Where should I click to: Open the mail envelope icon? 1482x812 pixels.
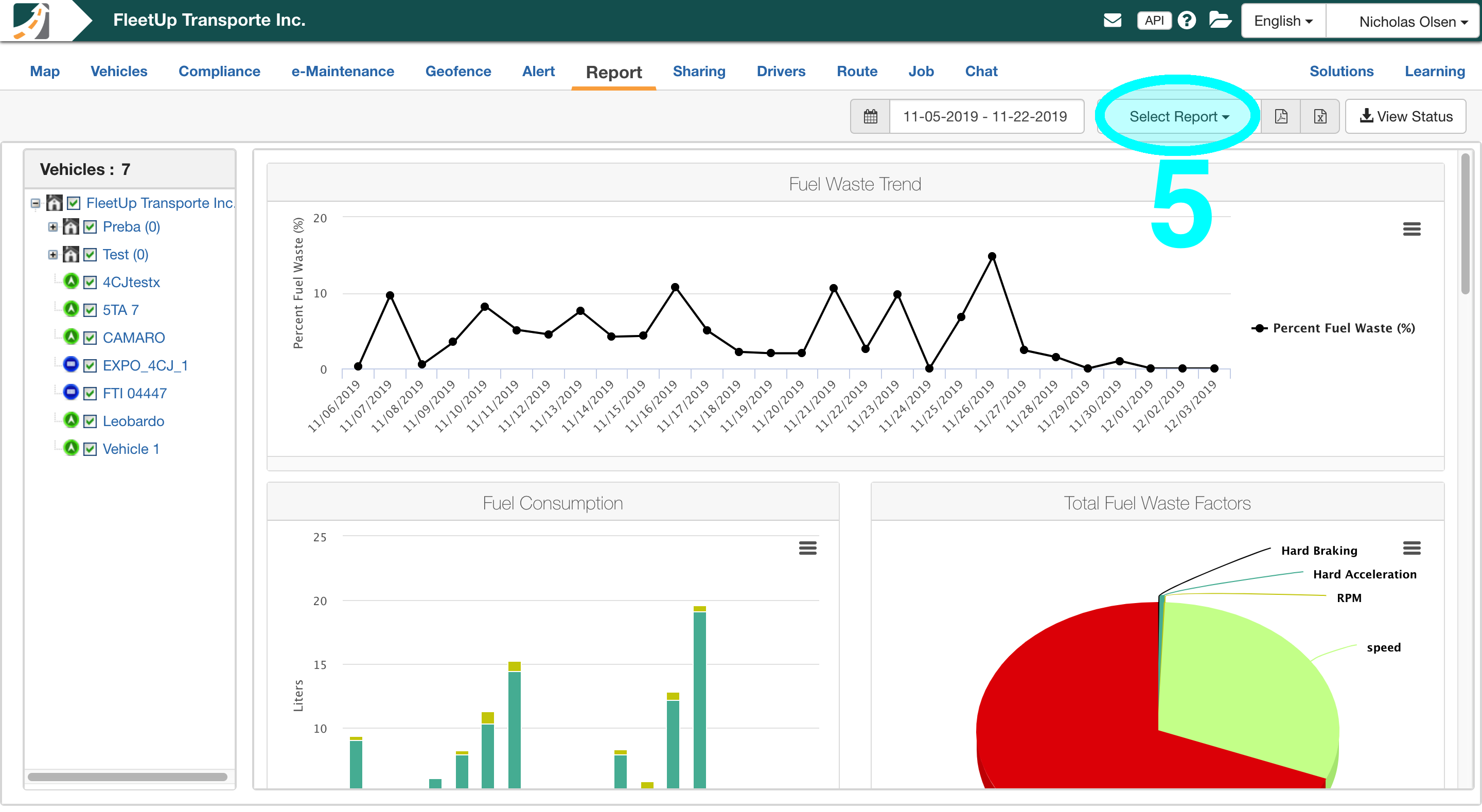pos(1112,20)
